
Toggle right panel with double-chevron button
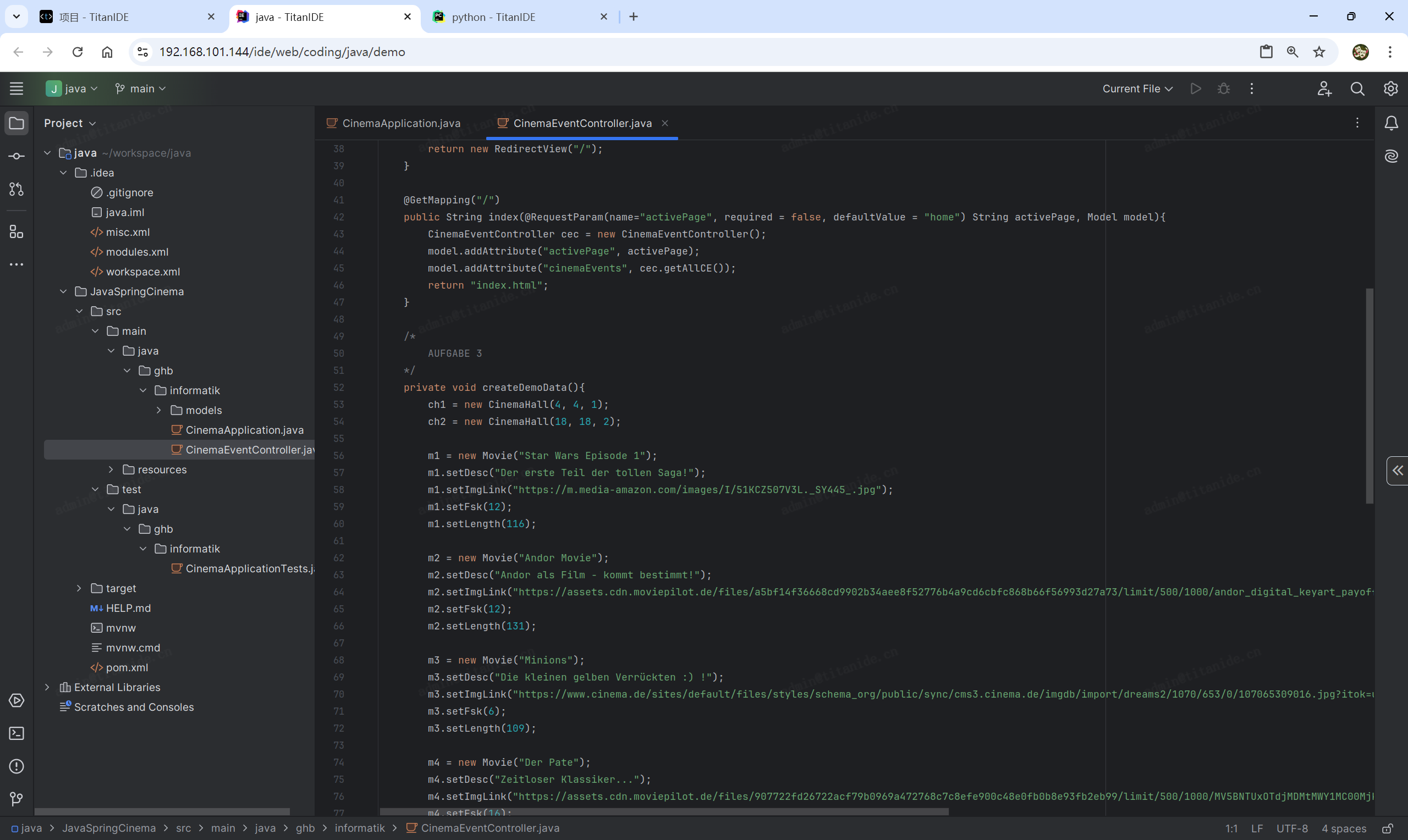(1397, 471)
